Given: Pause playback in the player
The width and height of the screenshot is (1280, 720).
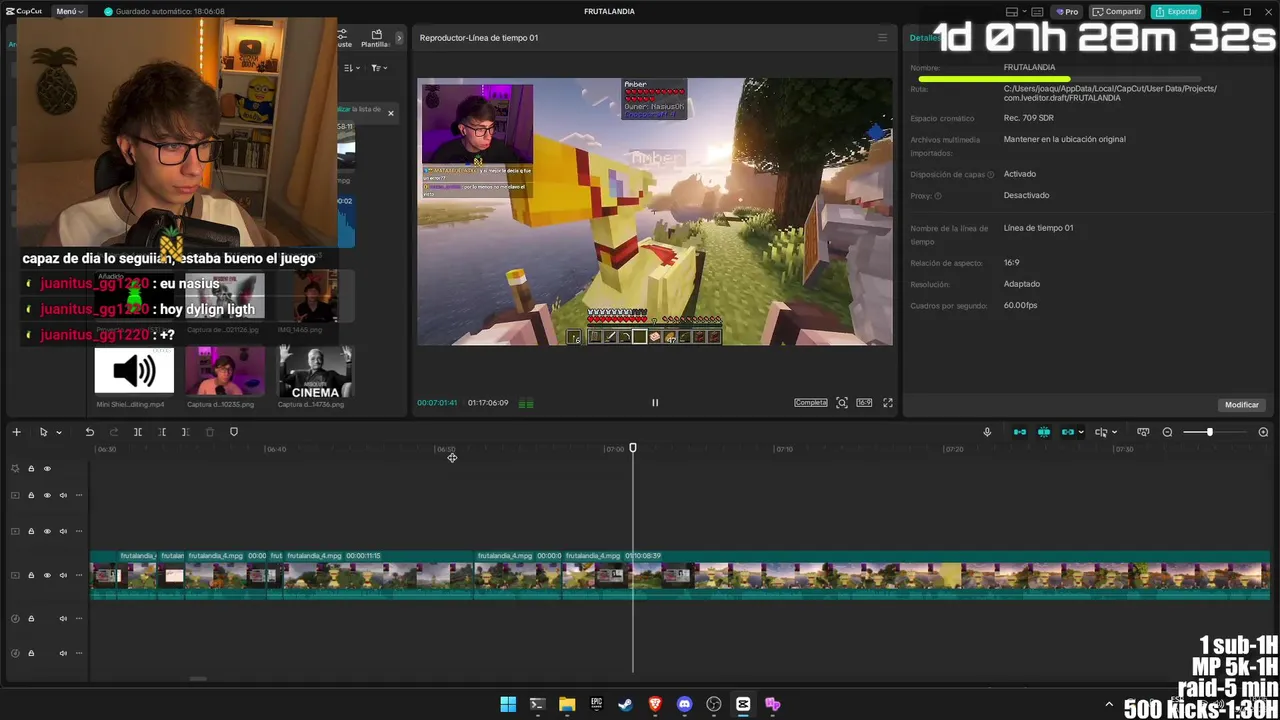Looking at the screenshot, I should [655, 403].
